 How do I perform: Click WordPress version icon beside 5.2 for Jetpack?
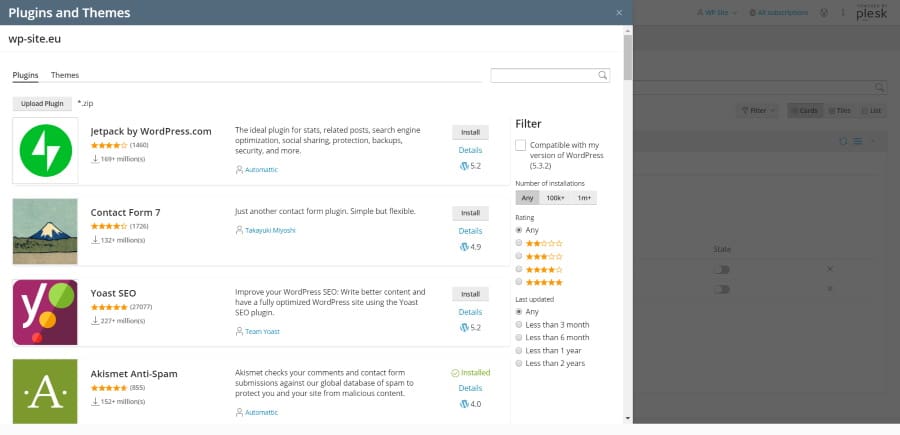[x=464, y=166]
